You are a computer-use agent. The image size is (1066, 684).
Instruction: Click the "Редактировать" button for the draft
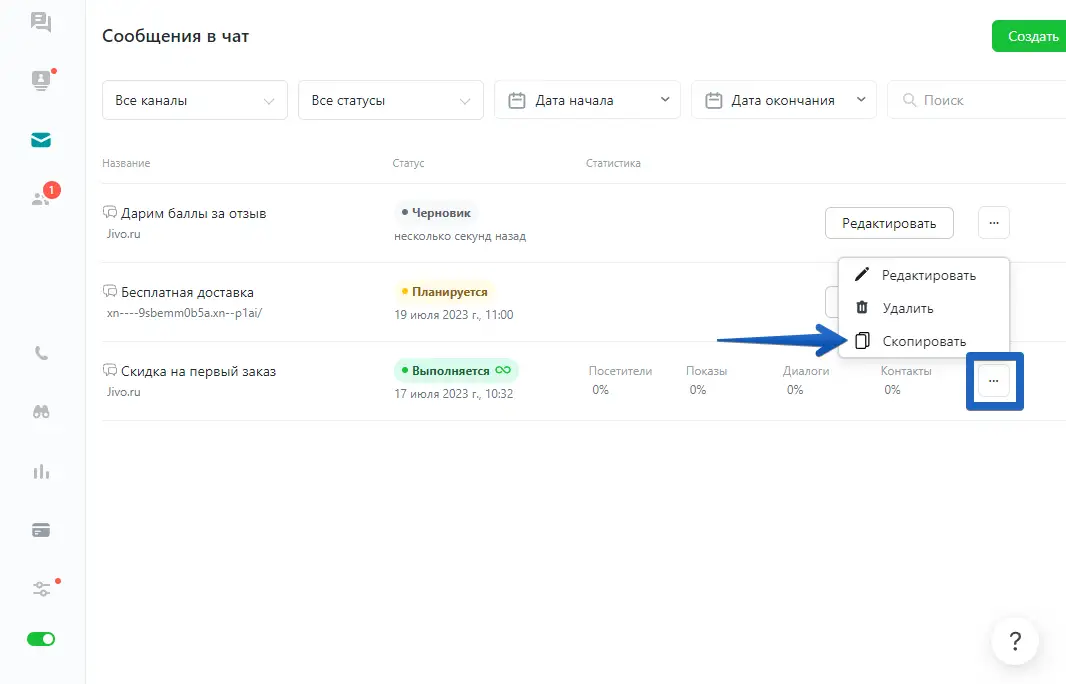point(888,223)
